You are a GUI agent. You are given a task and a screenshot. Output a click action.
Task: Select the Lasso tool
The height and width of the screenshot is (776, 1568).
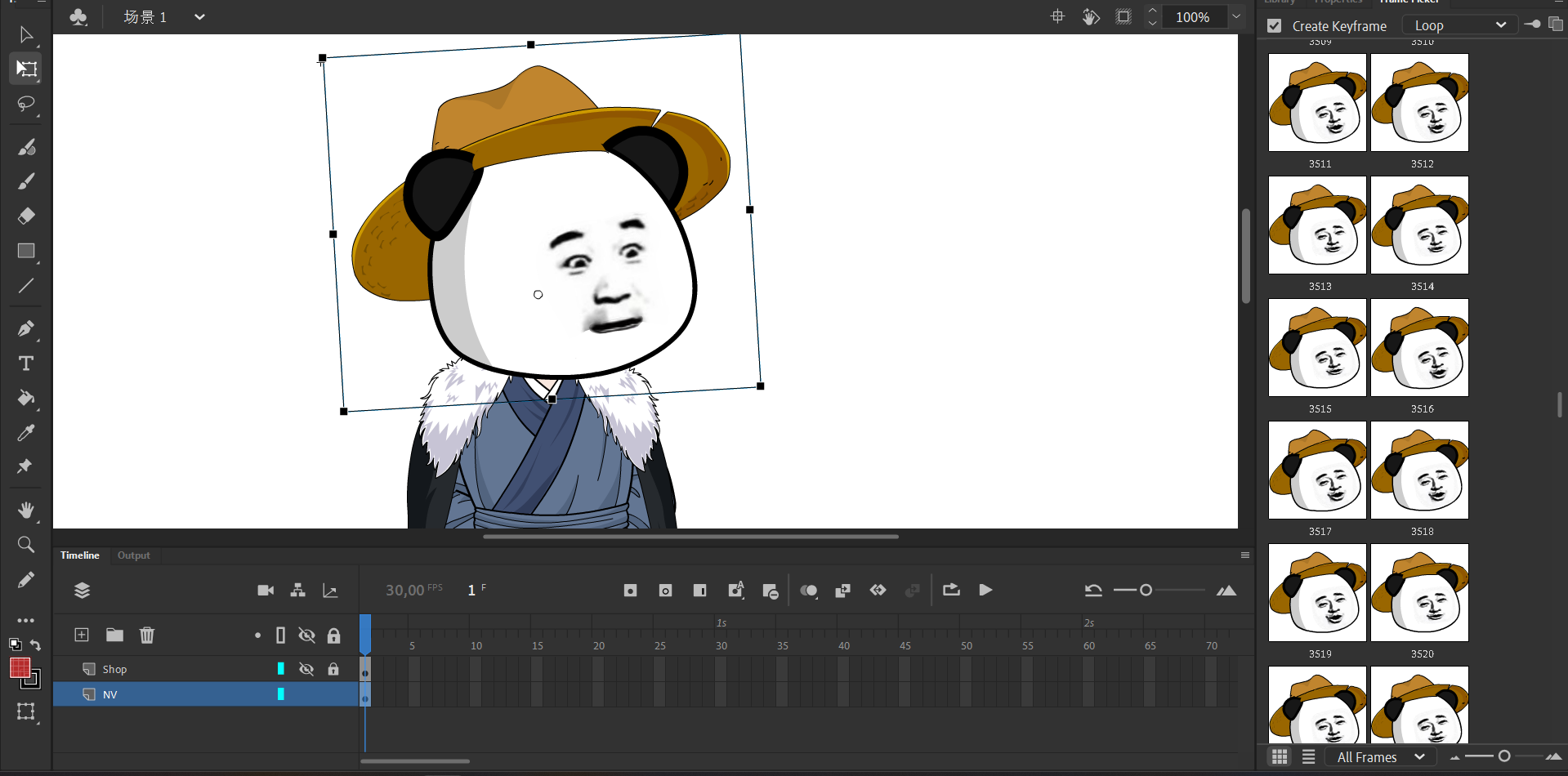(x=26, y=104)
